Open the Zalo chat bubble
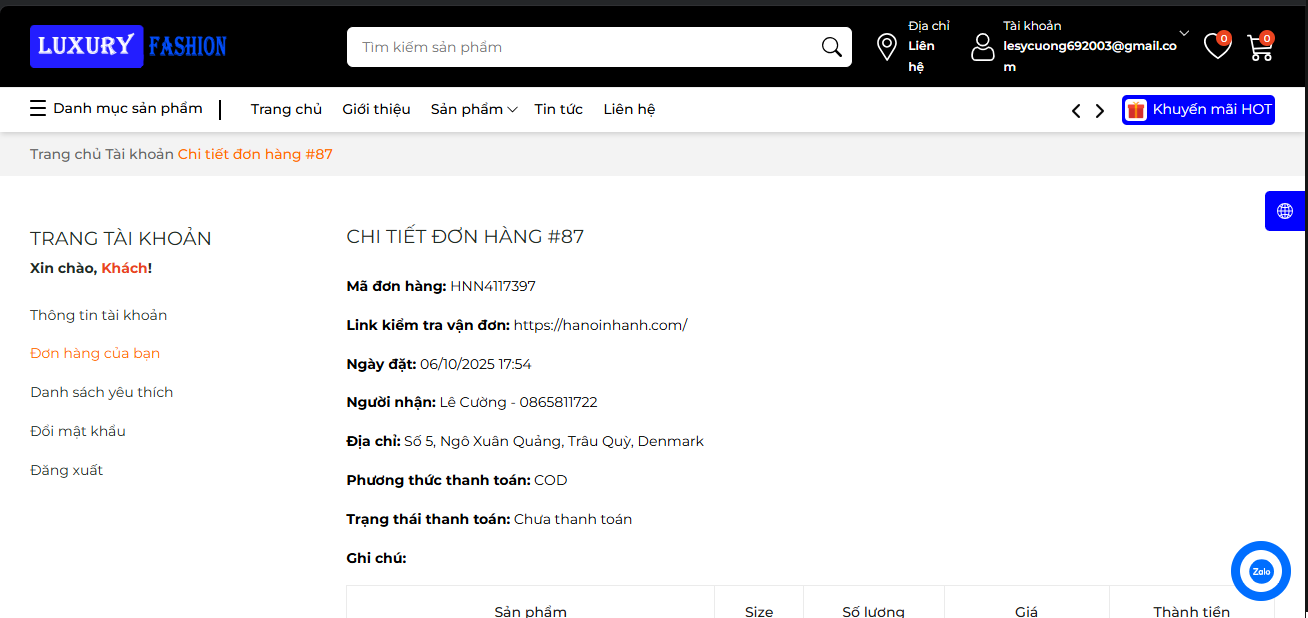This screenshot has height=618, width=1308. 1260,571
